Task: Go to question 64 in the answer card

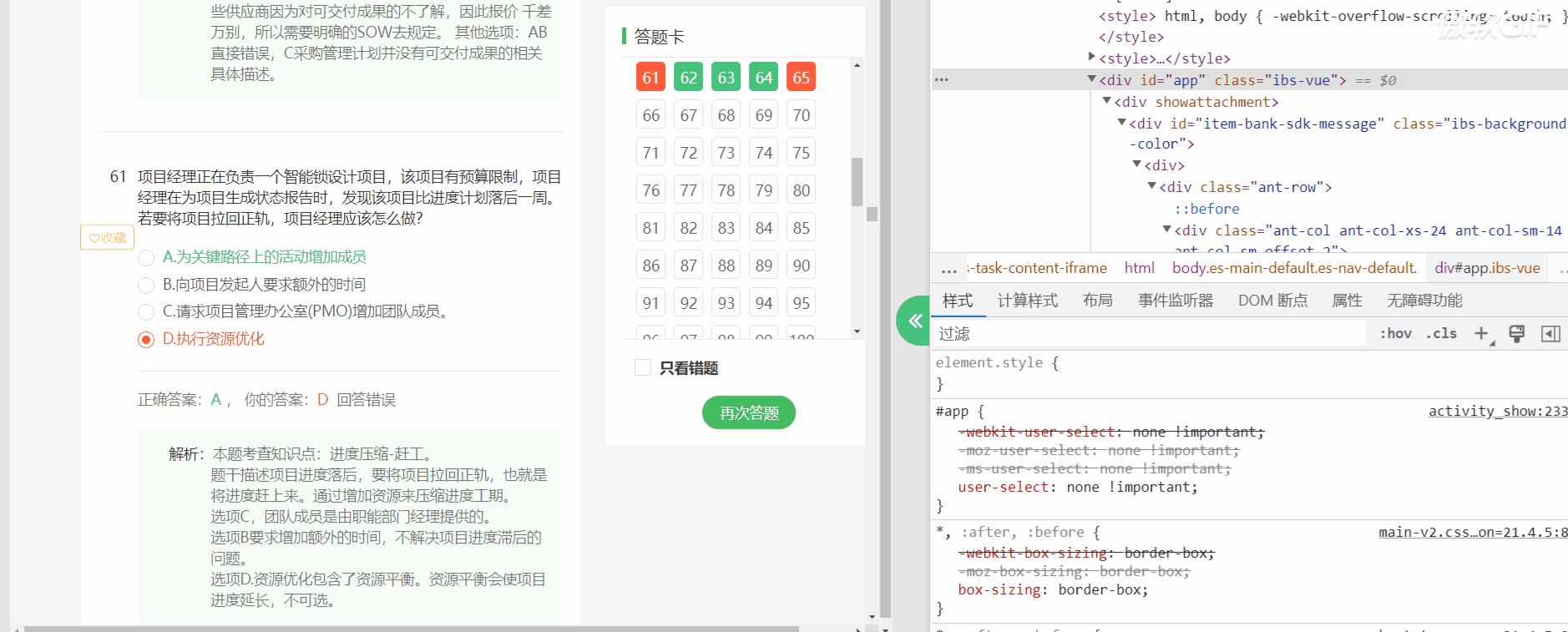Action: [x=764, y=78]
